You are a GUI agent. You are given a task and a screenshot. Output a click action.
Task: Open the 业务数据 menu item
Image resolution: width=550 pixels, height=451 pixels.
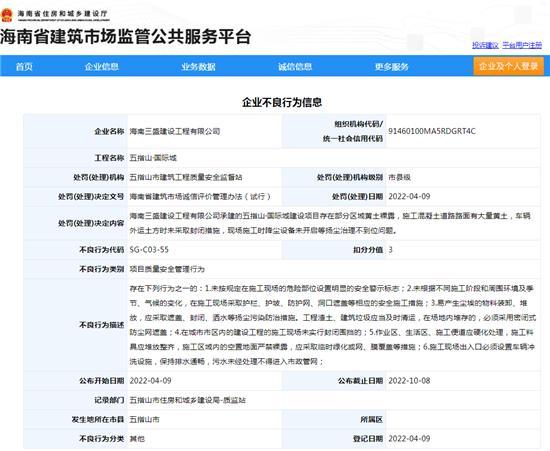(x=198, y=67)
